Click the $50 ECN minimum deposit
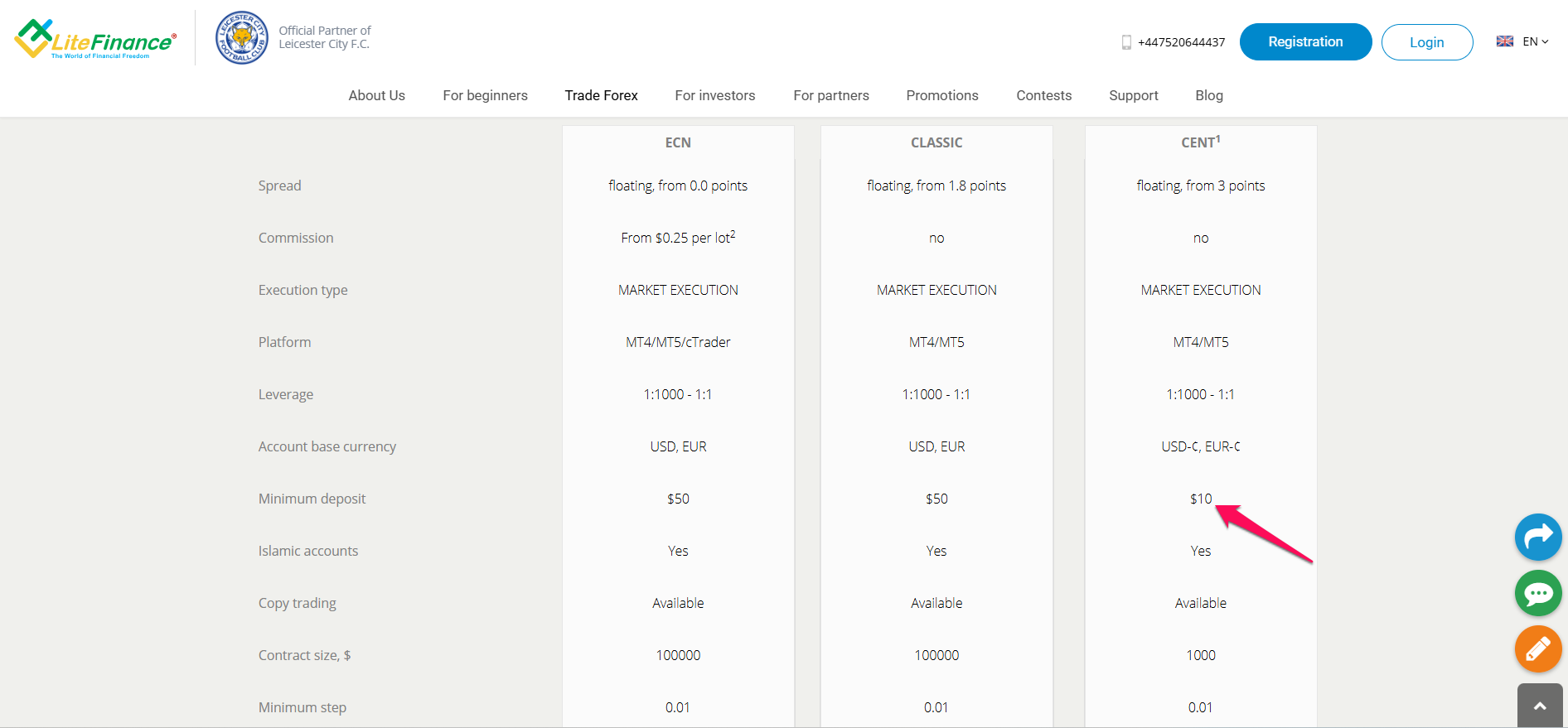Viewport: 1568px width, 728px height. (x=678, y=499)
